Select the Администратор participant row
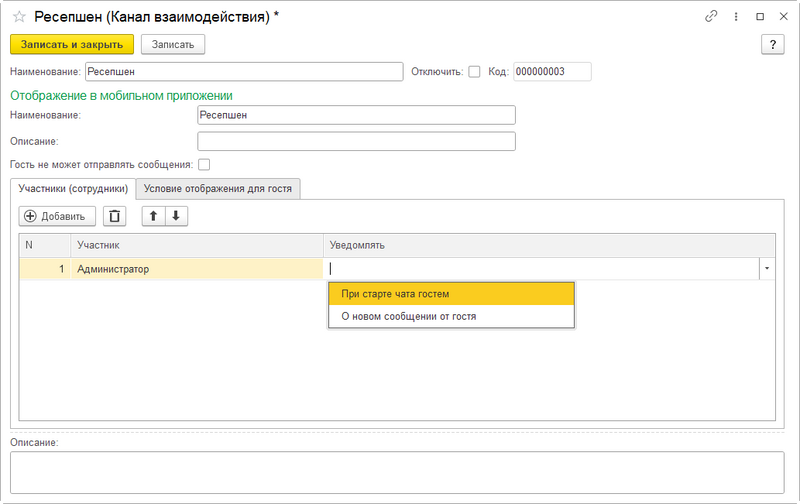This screenshot has height=504, width=800. (171, 269)
